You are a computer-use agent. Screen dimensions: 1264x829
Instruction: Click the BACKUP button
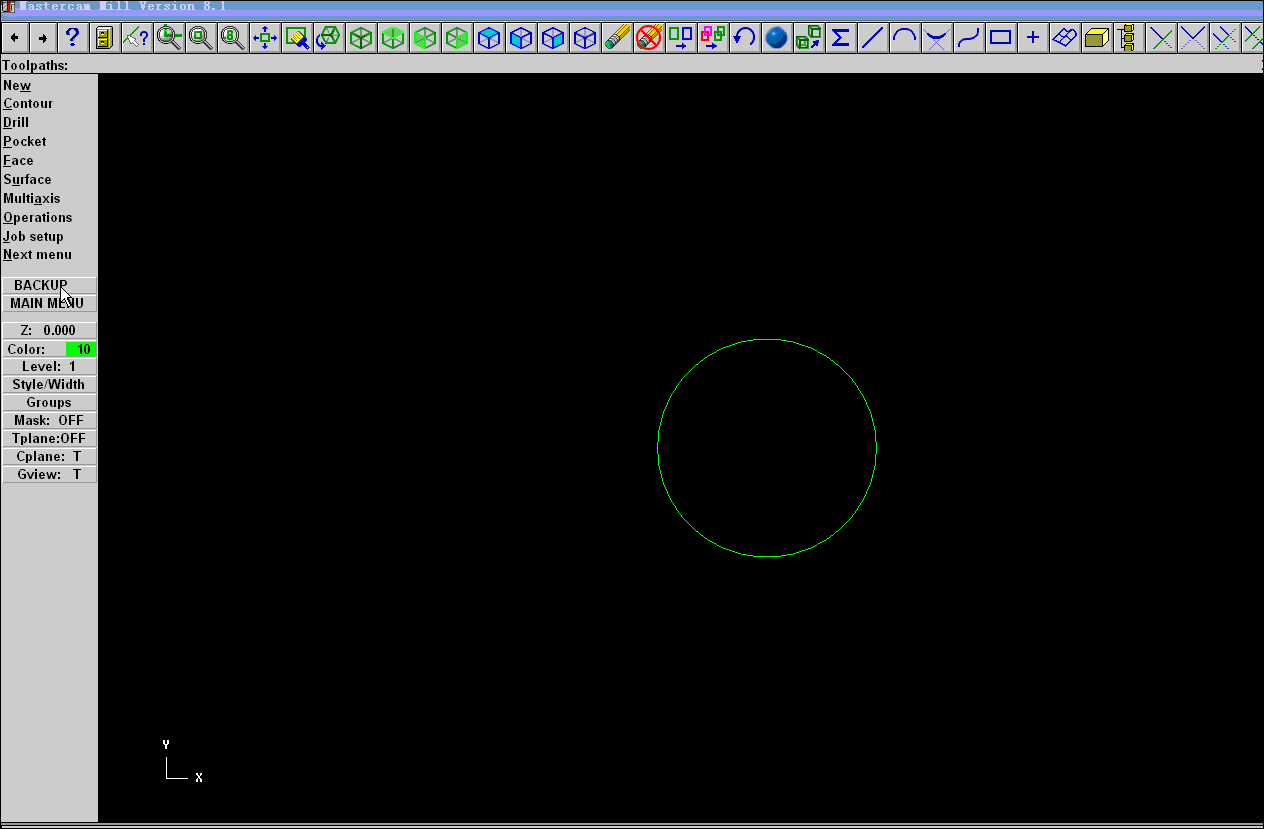49,285
